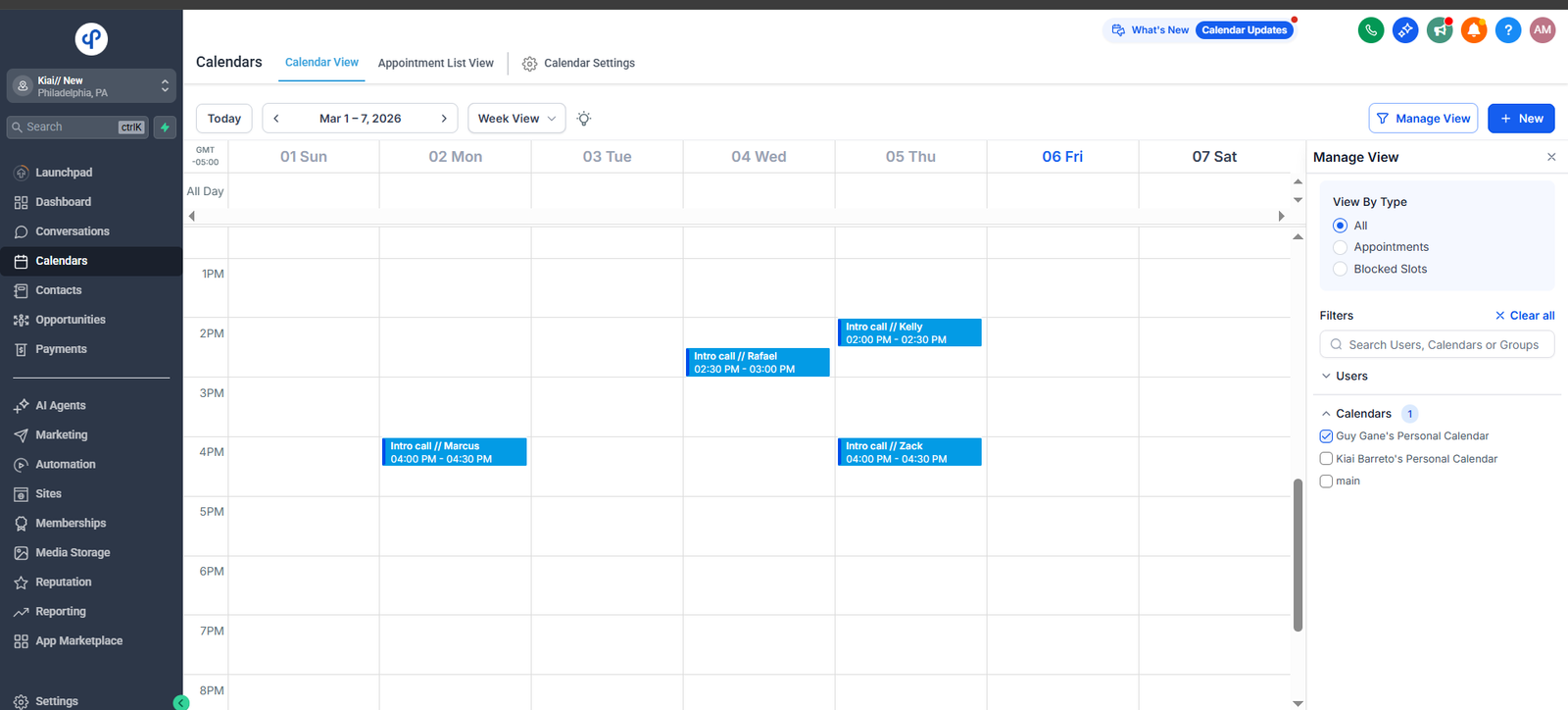Click the all-day row right scroll arrow

coord(1281,216)
